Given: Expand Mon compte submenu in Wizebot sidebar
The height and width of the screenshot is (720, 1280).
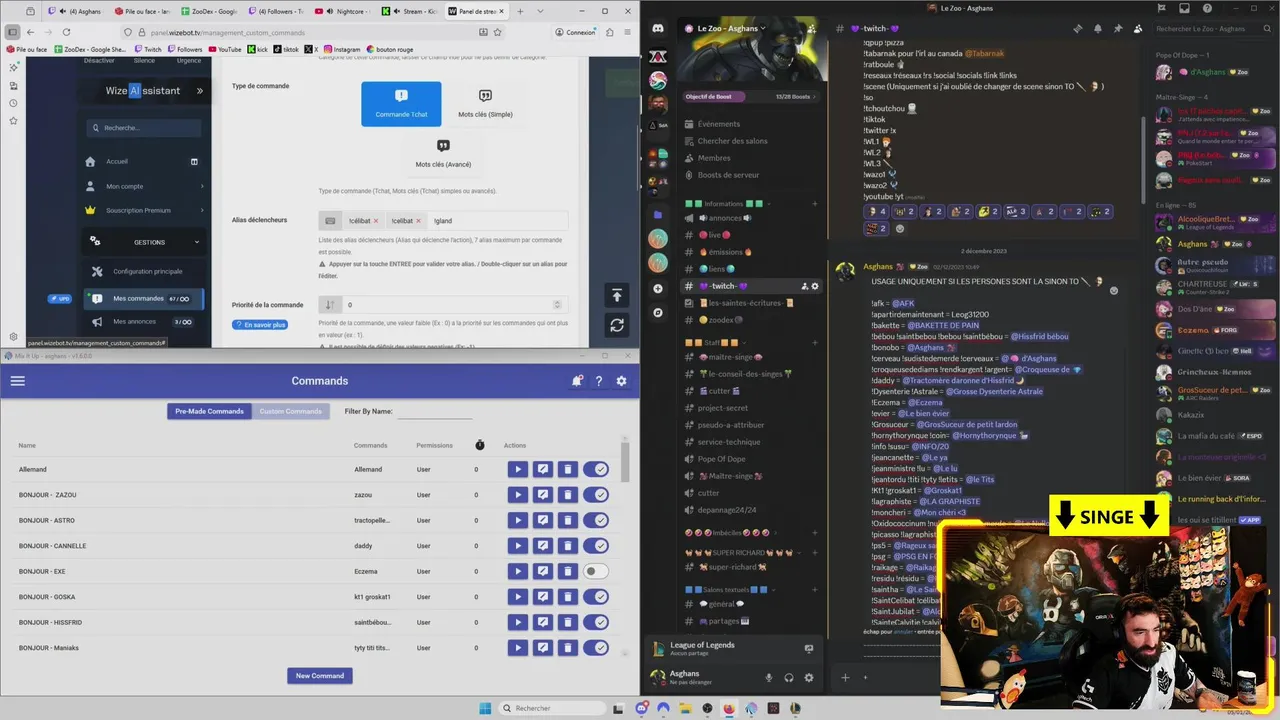Looking at the screenshot, I should point(202,186).
